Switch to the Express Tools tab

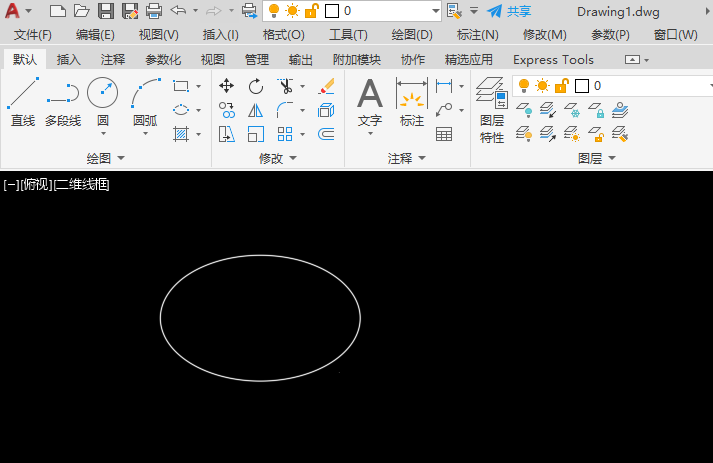pyautogui.click(x=553, y=60)
